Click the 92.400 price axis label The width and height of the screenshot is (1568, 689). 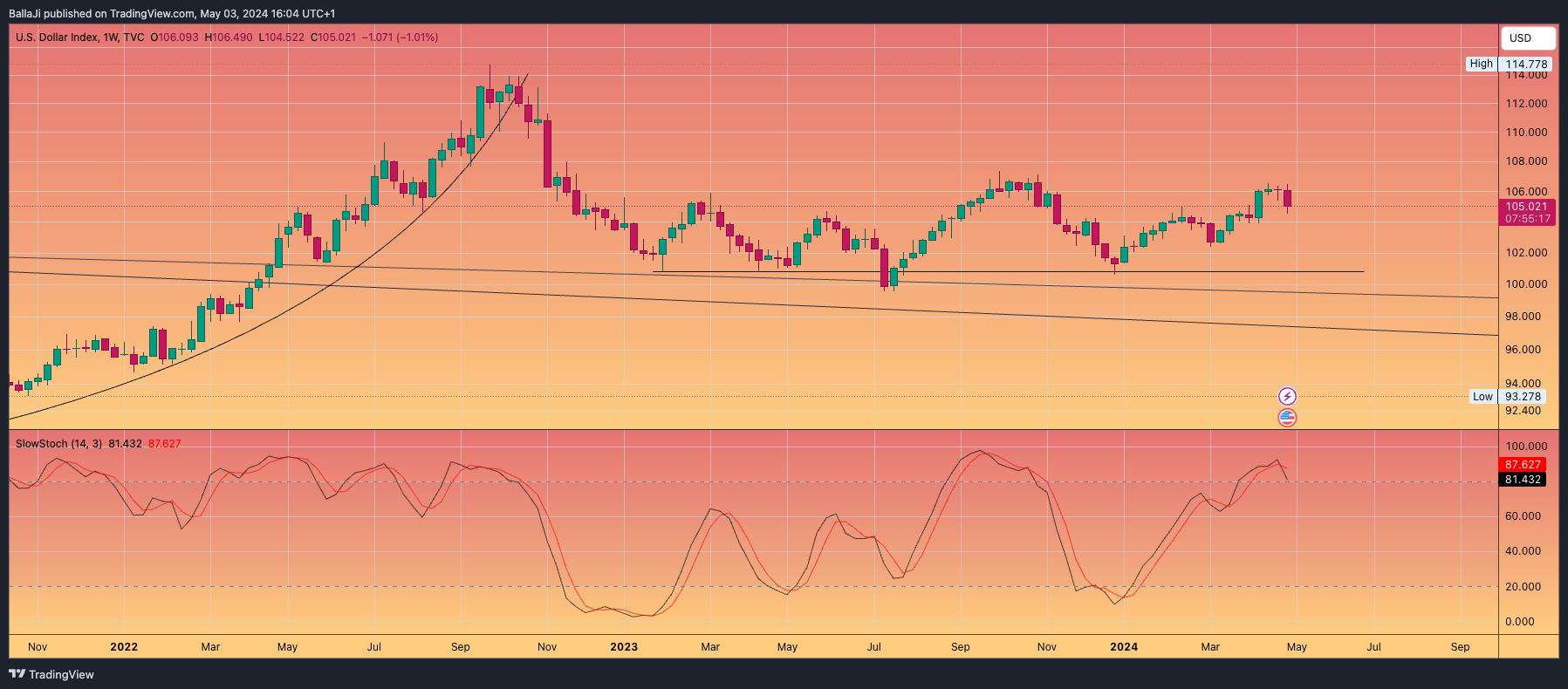point(1523,411)
